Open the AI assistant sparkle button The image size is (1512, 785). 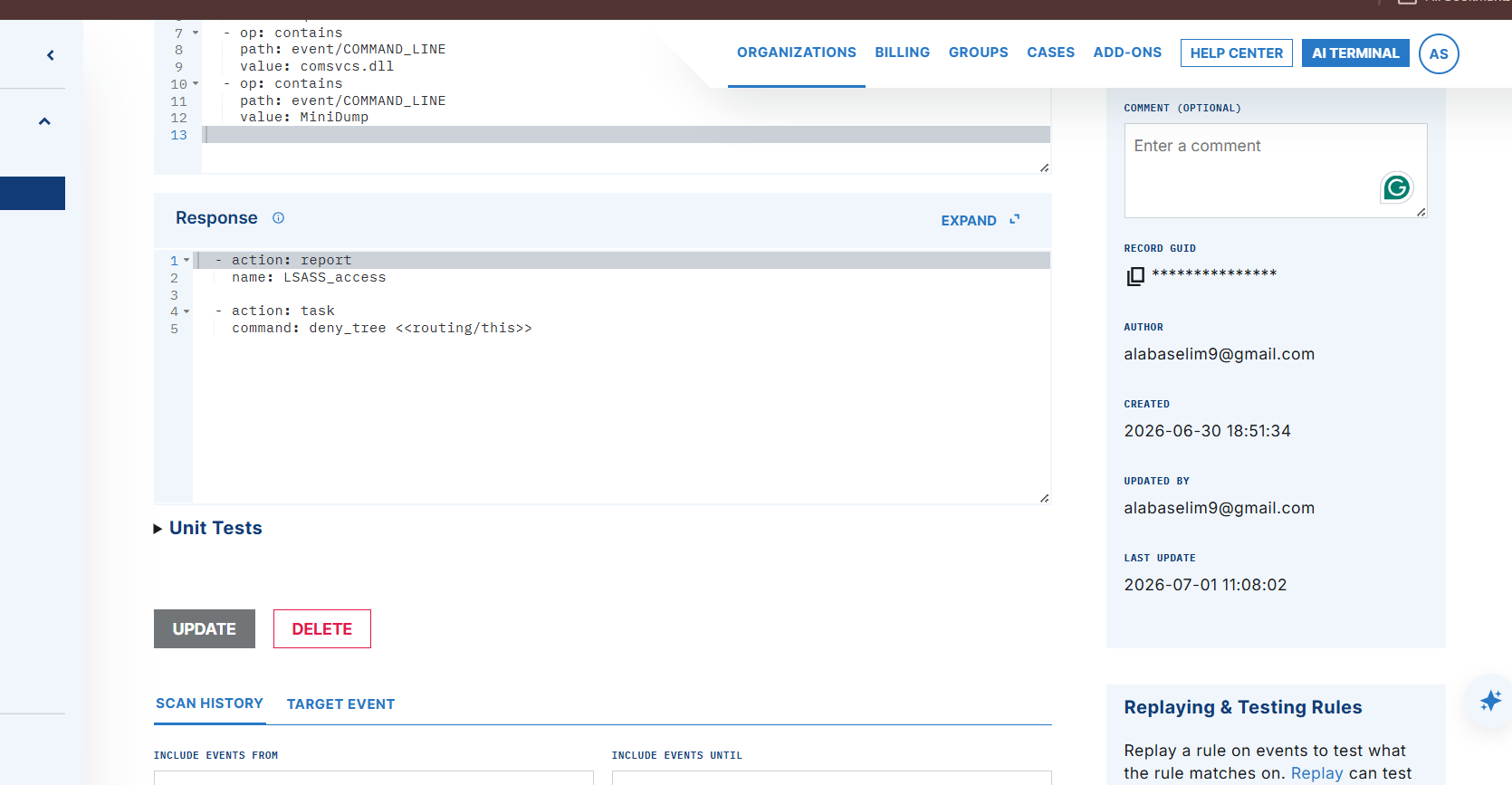pyautogui.click(x=1490, y=700)
